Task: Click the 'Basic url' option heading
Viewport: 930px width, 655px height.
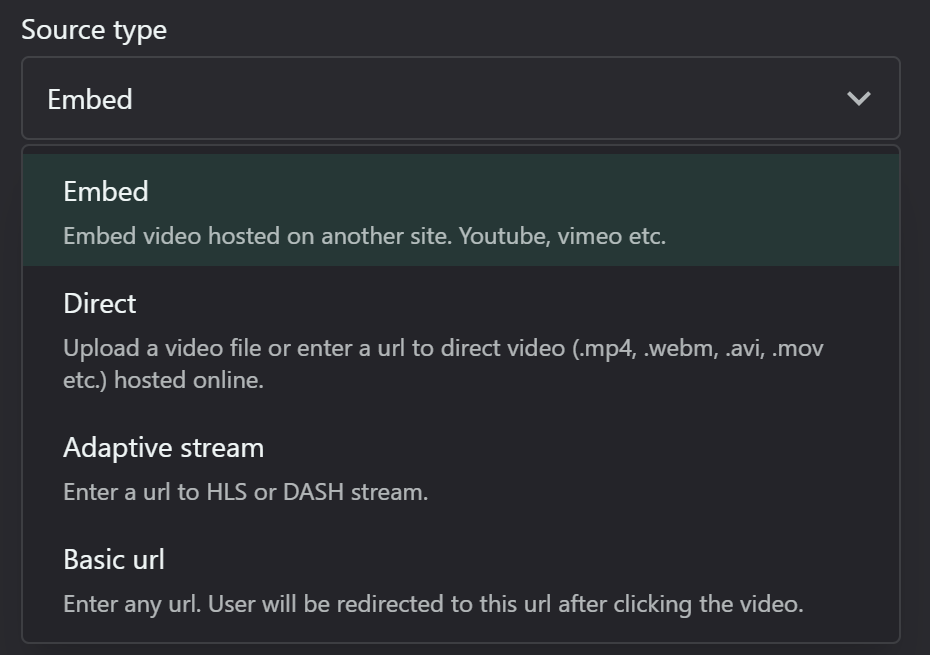Action: (114, 559)
